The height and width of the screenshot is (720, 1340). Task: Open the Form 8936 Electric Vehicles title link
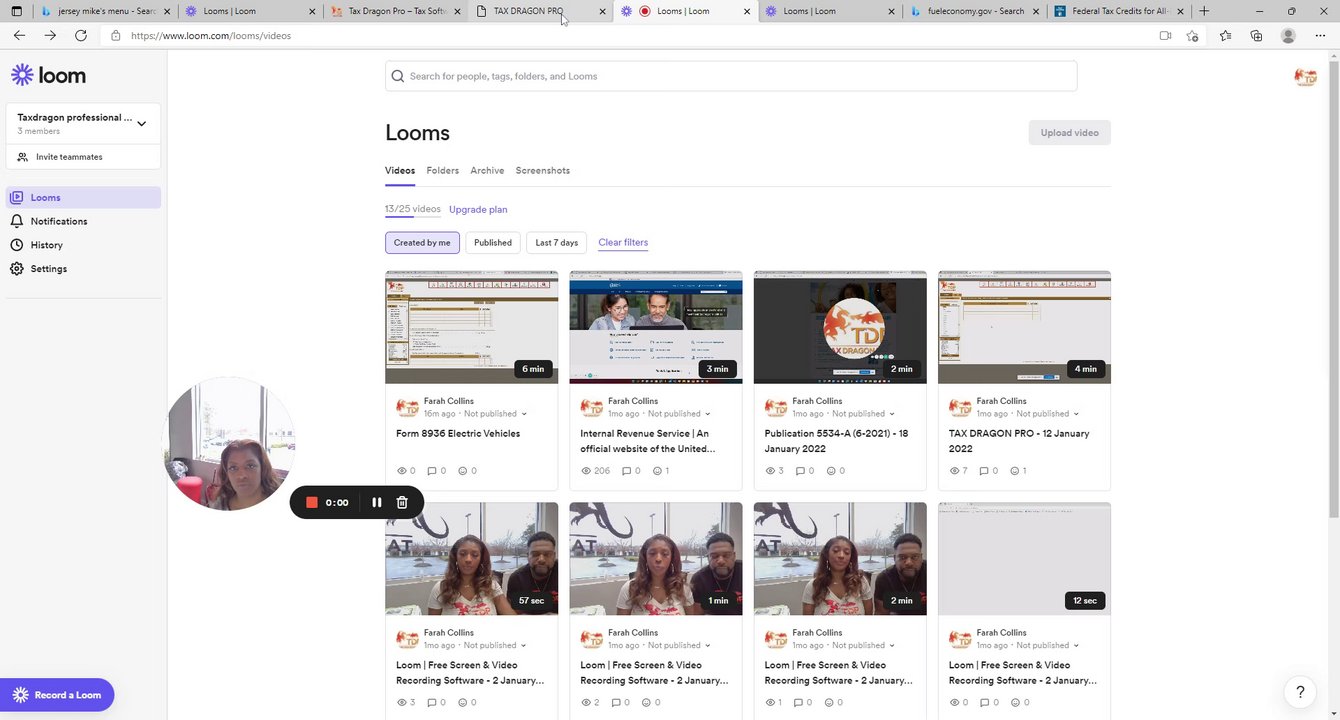pyautogui.click(x=458, y=434)
